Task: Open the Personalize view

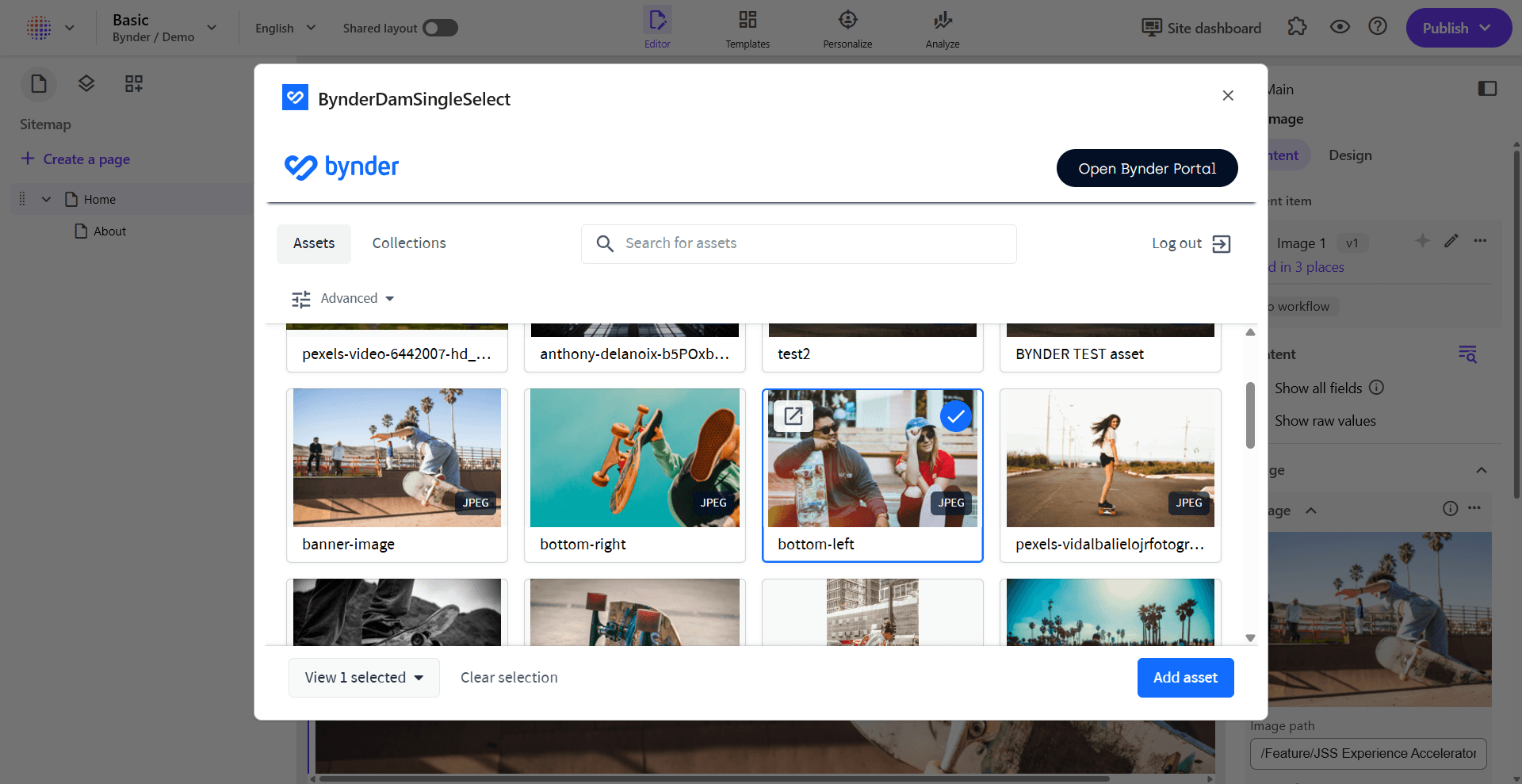Action: [x=847, y=29]
